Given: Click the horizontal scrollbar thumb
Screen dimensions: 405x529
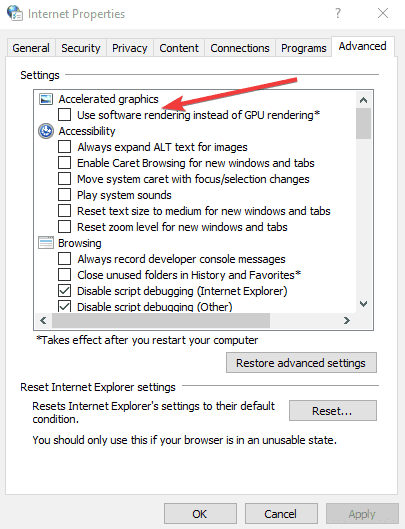Looking at the screenshot, I should pyautogui.click(x=161, y=320).
